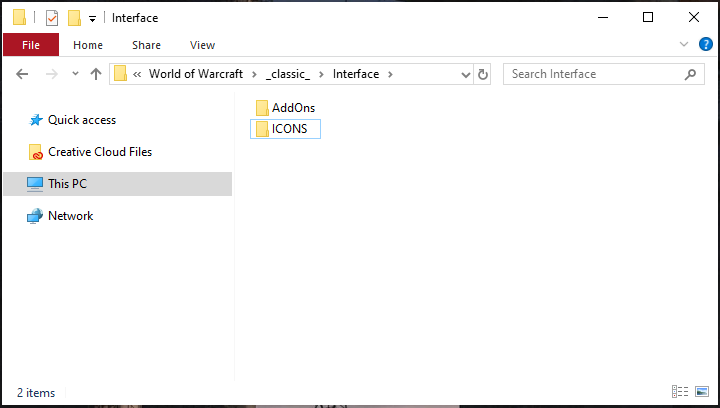Refresh the Interface folder view

pyautogui.click(x=483, y=74)
